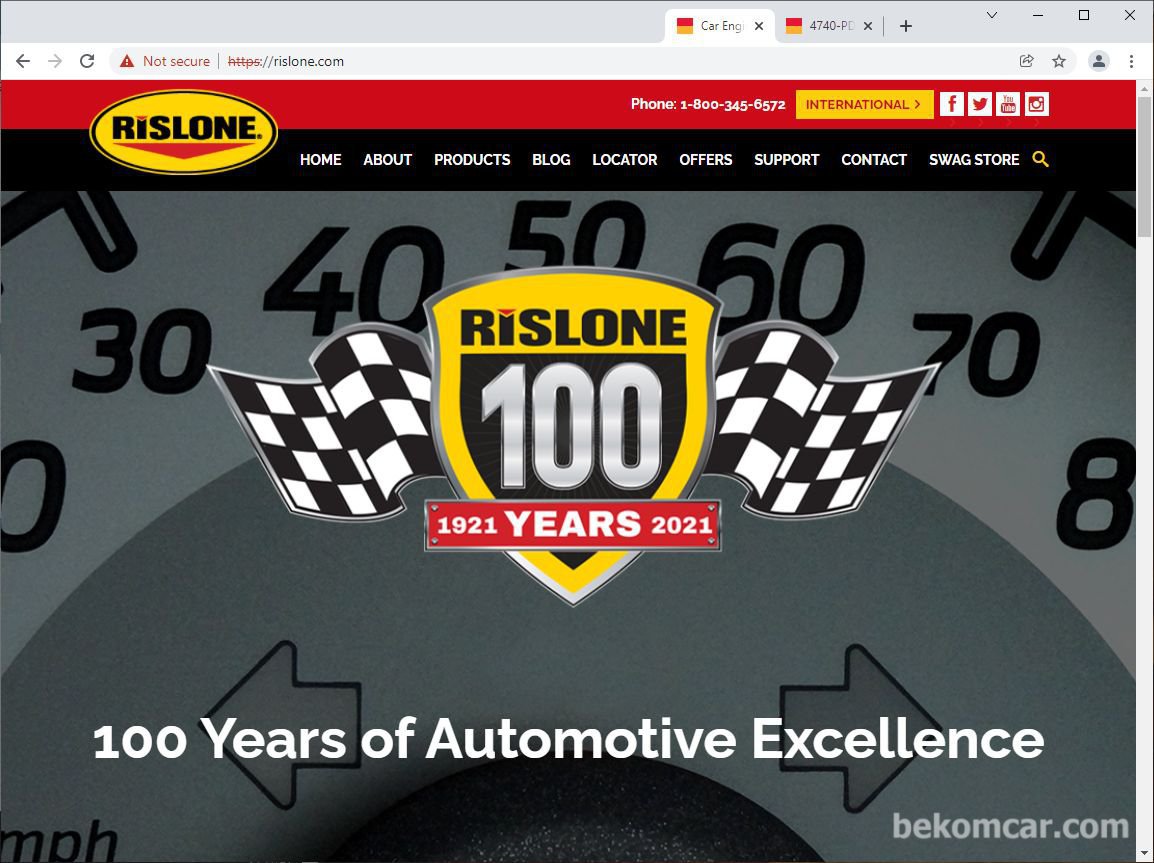This screenshot has width=1154, height=863.
Task: Open the Rislone Instagram icon
Action: [1036, 104]
